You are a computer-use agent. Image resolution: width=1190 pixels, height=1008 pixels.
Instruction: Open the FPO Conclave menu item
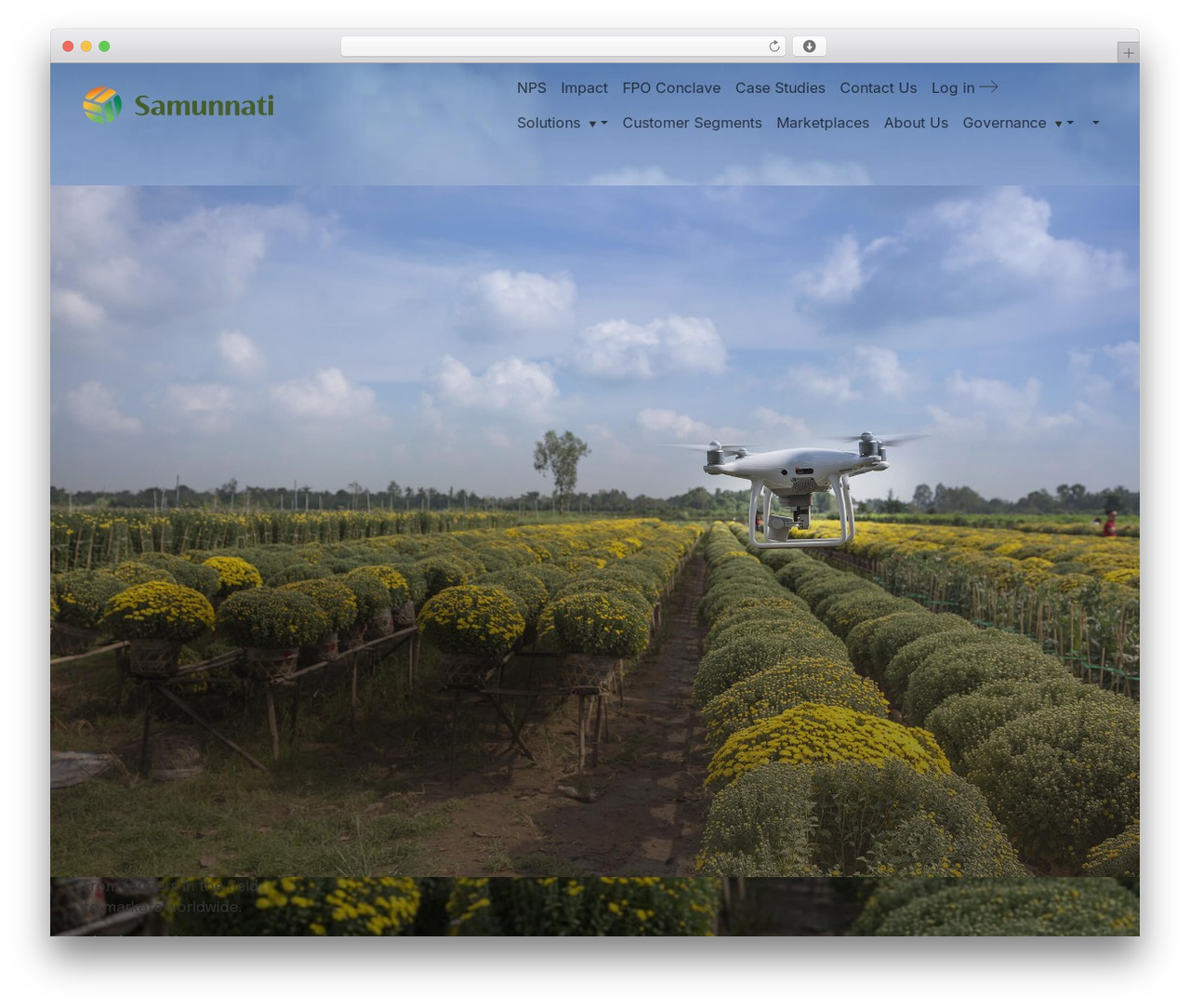coord(671,87)
